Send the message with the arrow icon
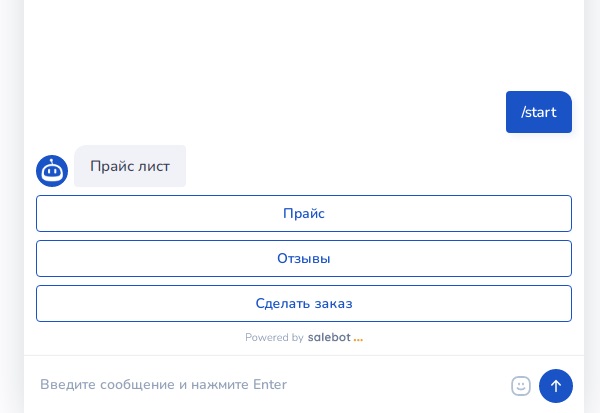The image size is (600, 413). (x=556, y=386)
